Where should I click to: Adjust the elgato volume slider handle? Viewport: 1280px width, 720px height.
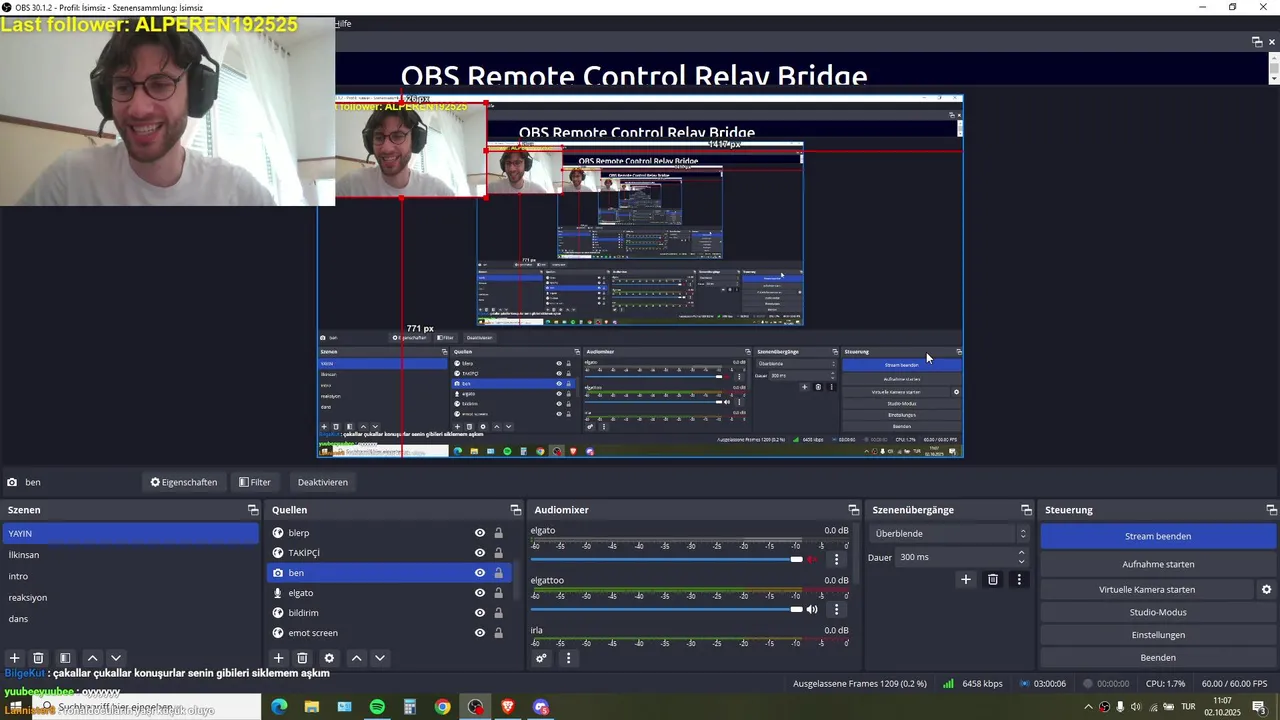[796, 559]
